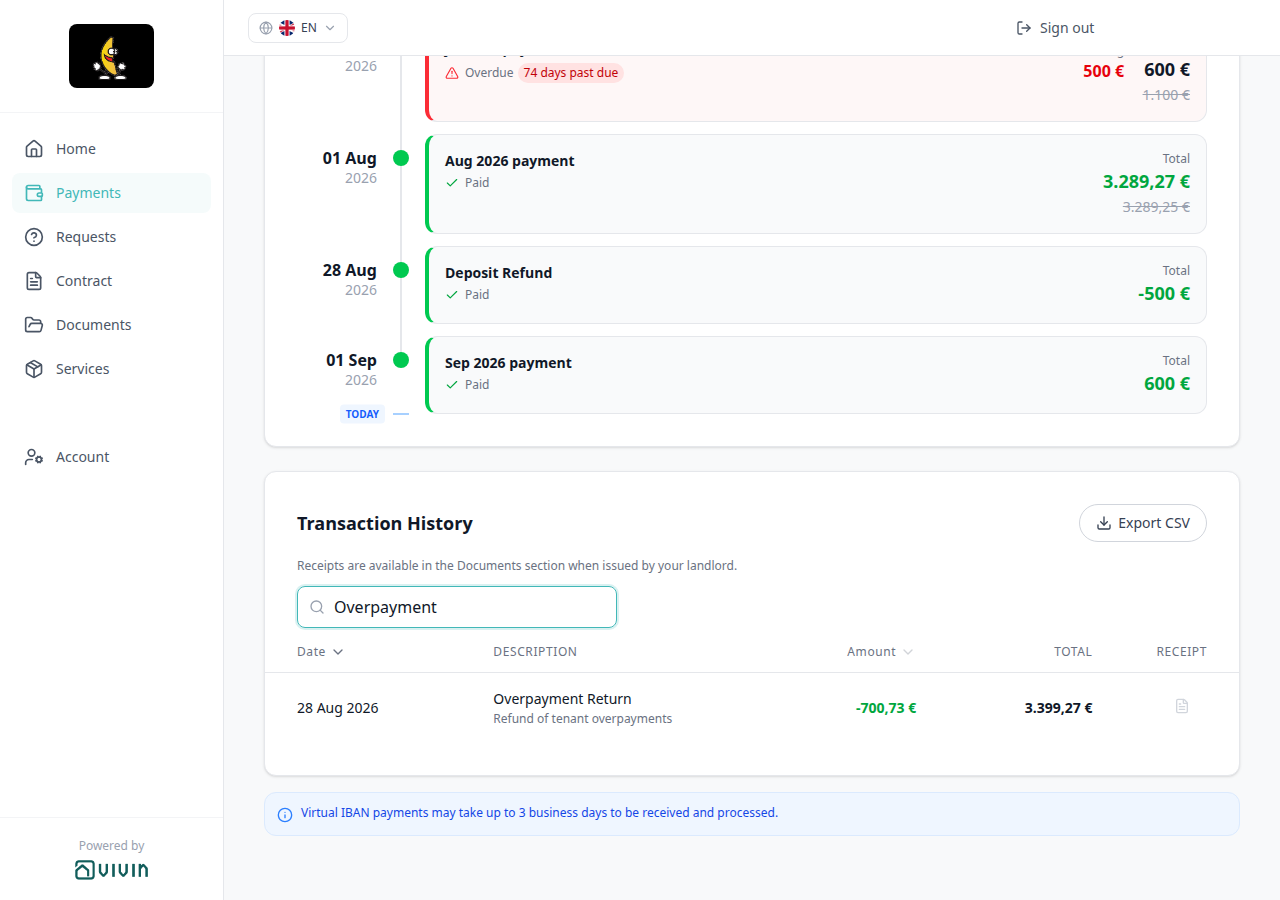Go to the Payments section

[111, 193]
